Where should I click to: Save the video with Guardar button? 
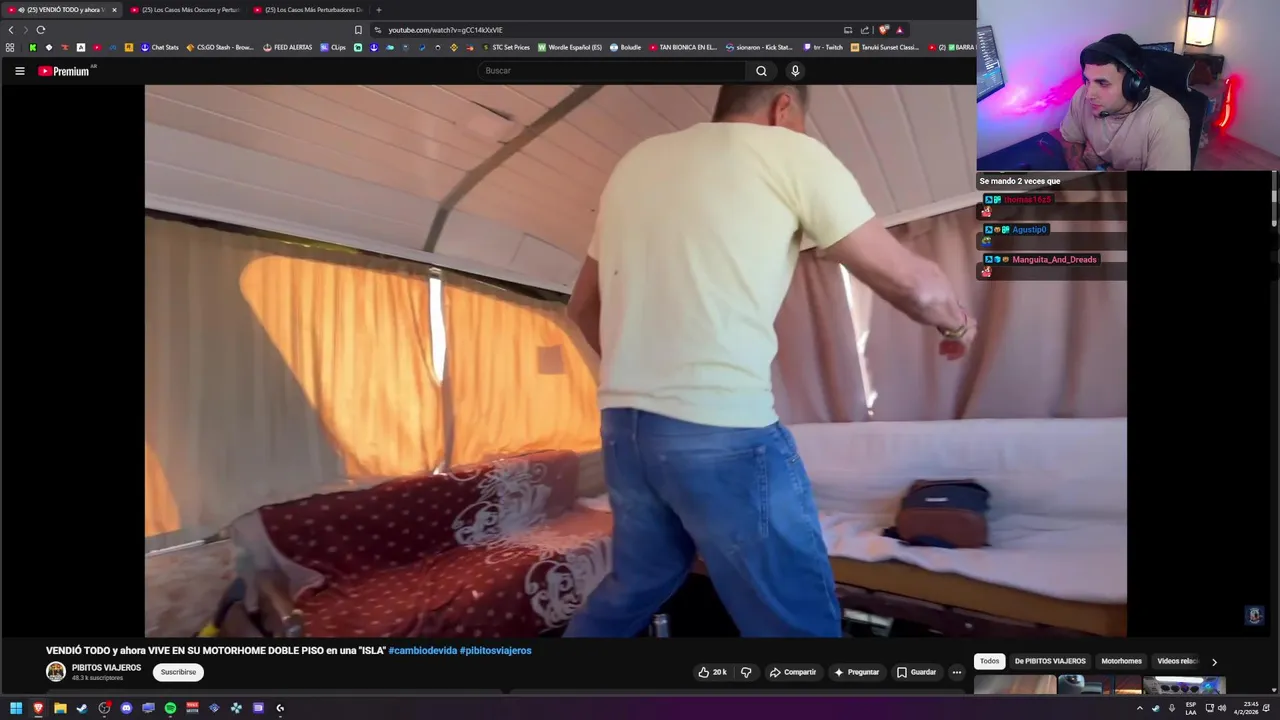click(x=917, y=672)
